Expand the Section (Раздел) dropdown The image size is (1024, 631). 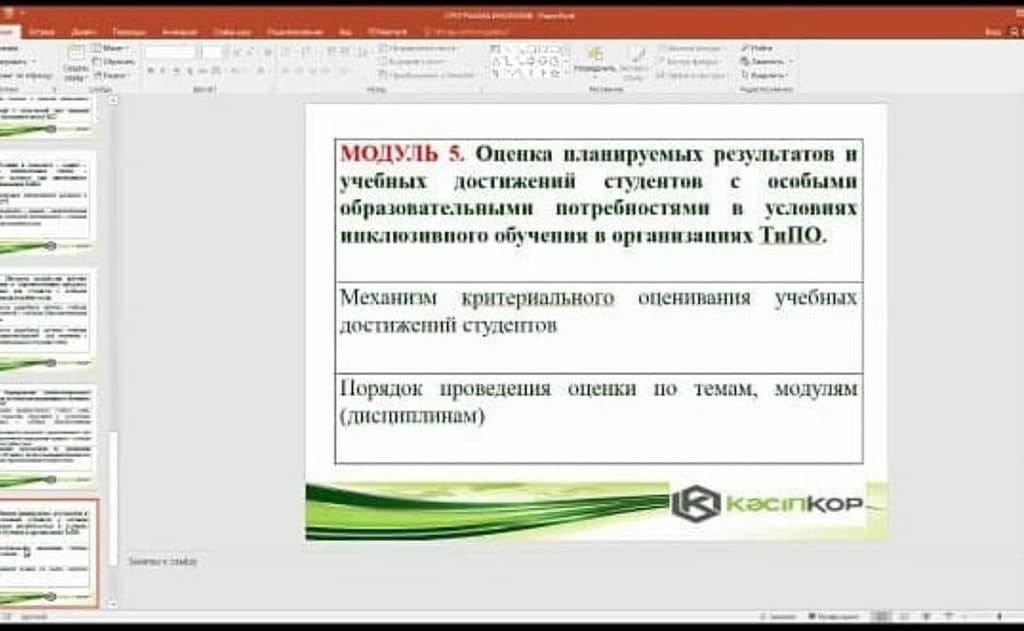point(113,75)
